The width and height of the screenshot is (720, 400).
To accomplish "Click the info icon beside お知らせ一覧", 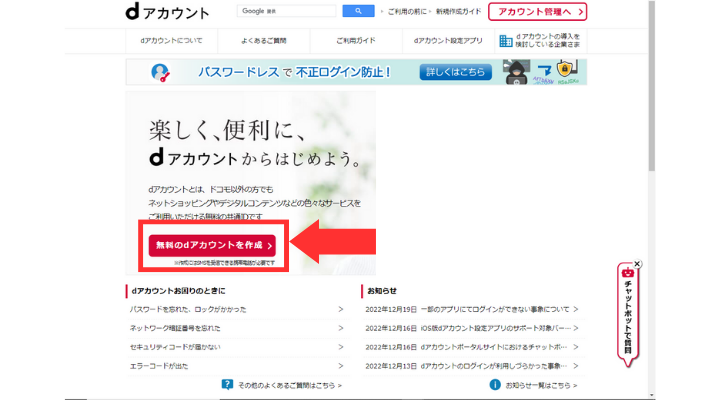I will coord(494,384).
